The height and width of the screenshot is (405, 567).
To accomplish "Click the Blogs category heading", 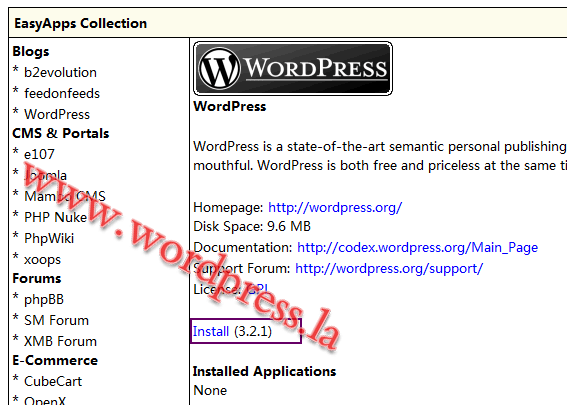I will point(31,51).
